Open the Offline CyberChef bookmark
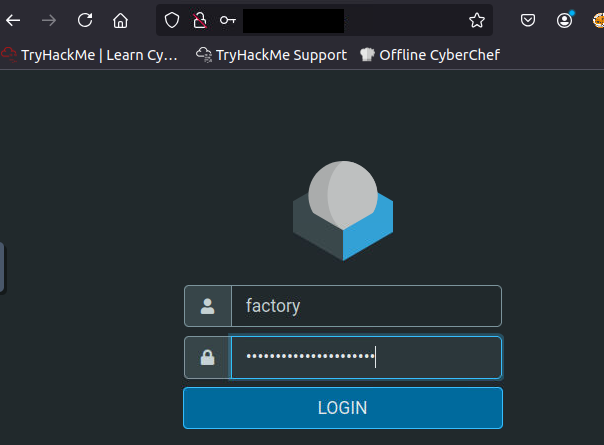 [429, 55]
